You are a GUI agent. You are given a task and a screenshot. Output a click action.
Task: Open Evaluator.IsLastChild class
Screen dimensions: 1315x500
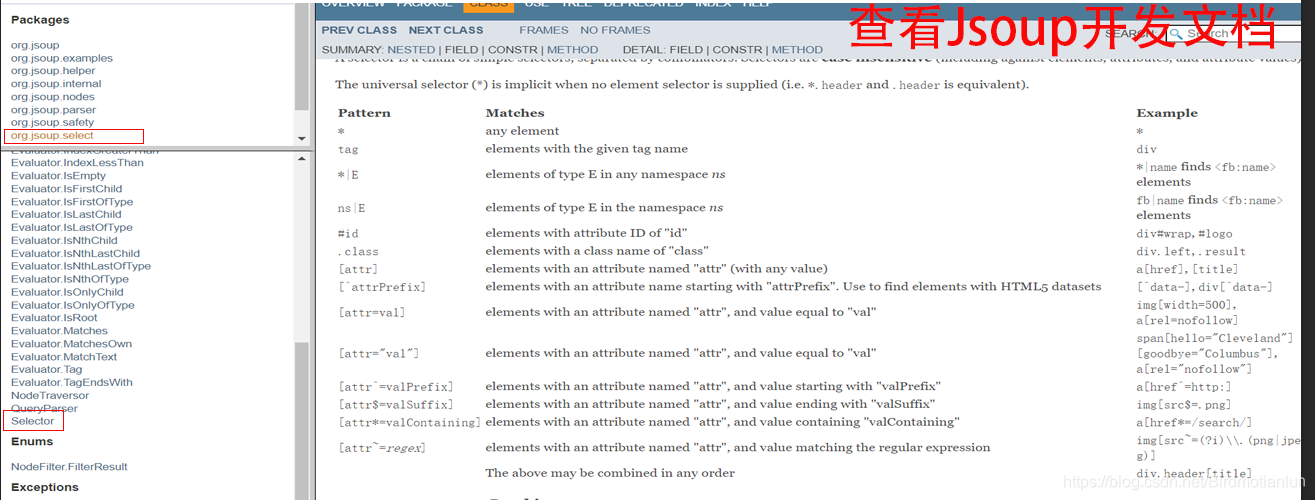click(66, 214)
